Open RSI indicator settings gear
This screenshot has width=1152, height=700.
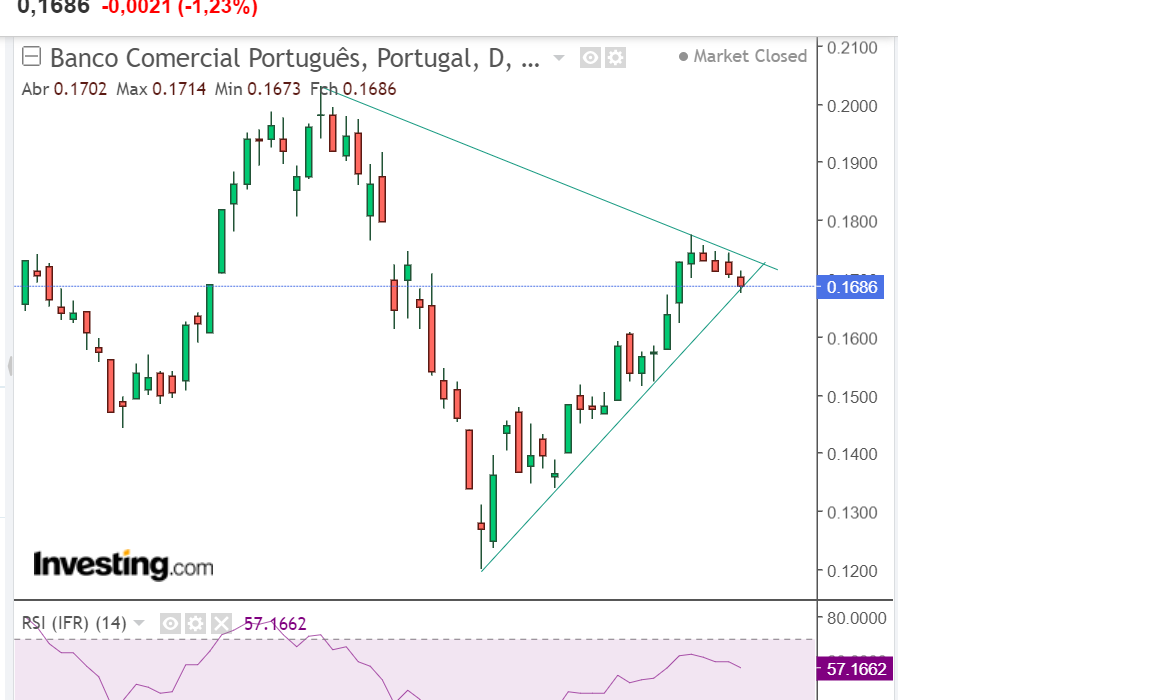[x=196, y=624]
